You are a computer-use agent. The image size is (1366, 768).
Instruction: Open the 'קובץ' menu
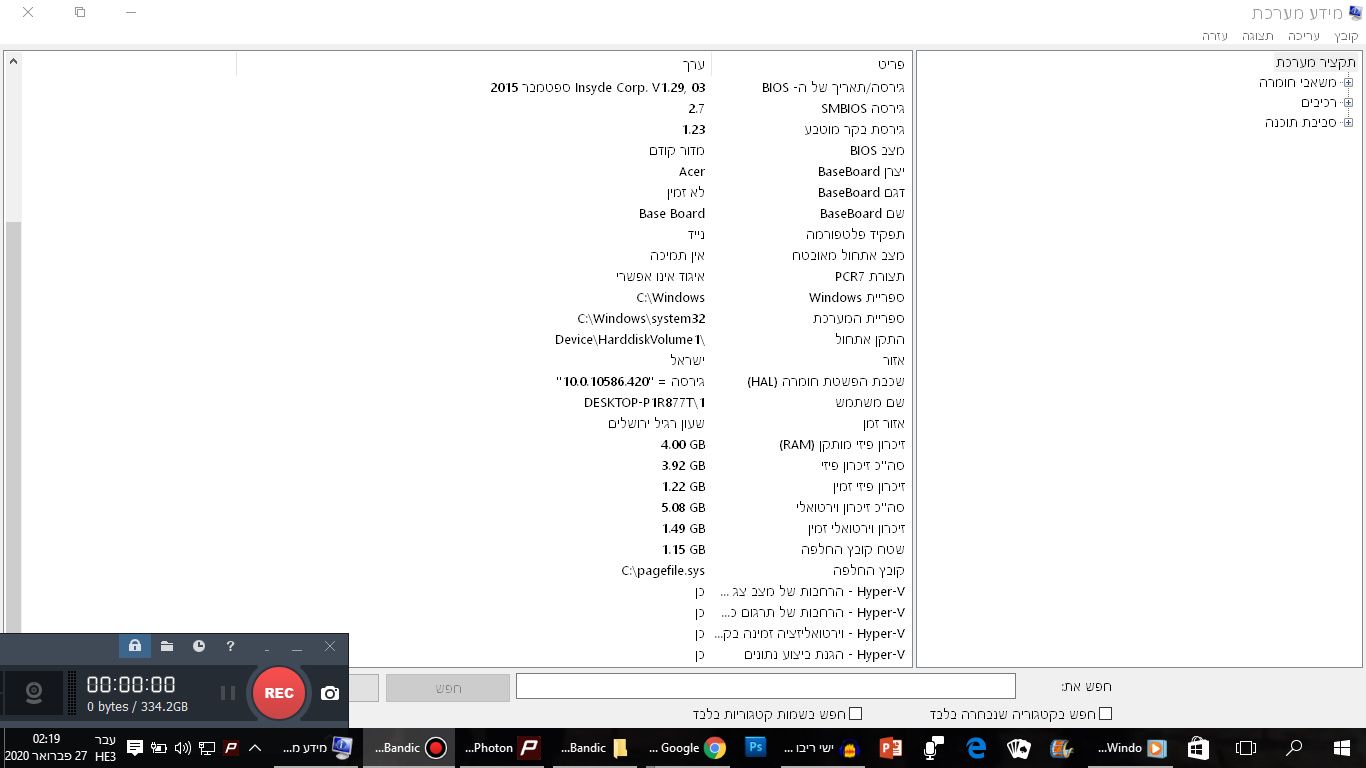pos(1347,36)
